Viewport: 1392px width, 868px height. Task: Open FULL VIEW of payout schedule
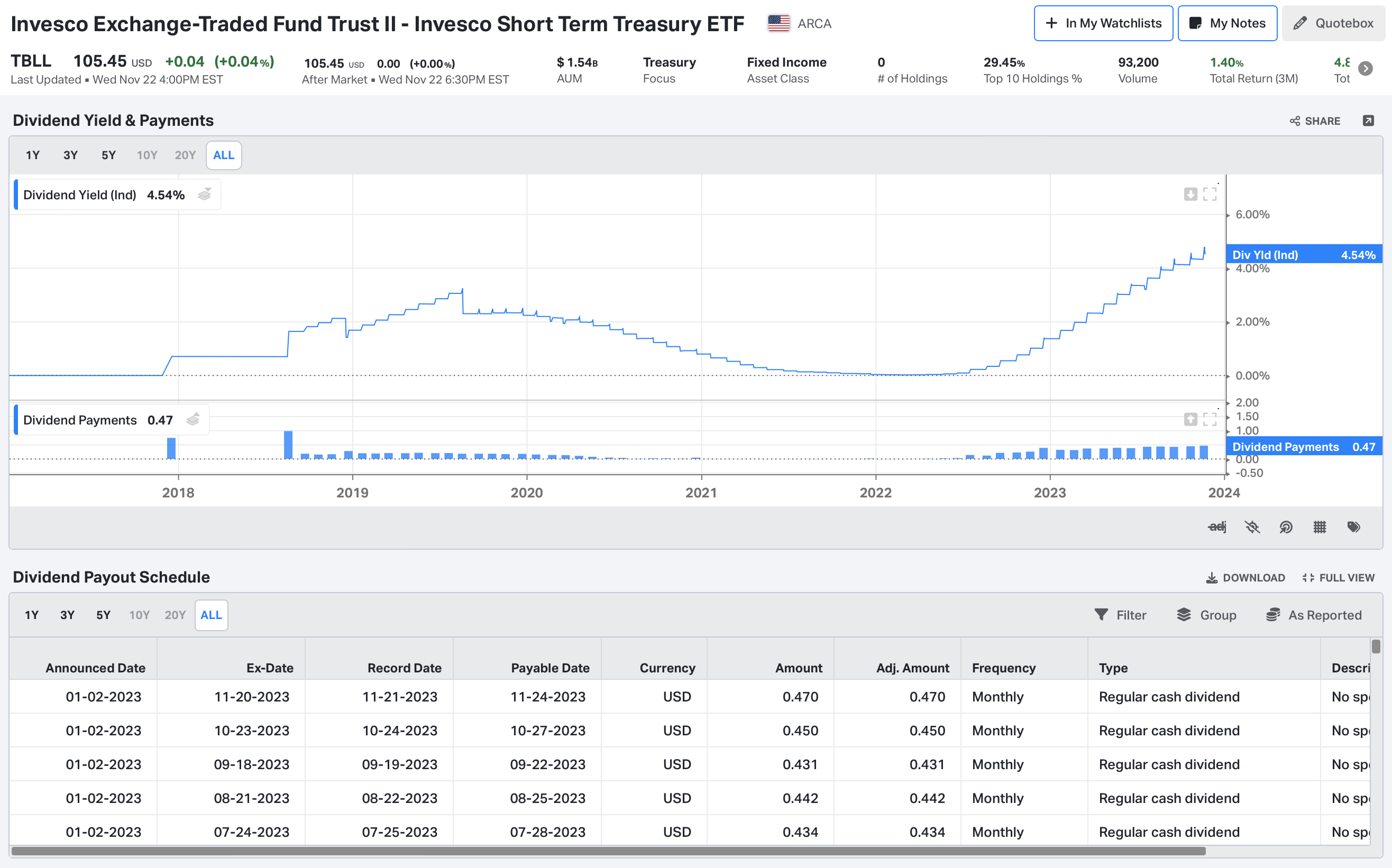(x=1338, y=577)
